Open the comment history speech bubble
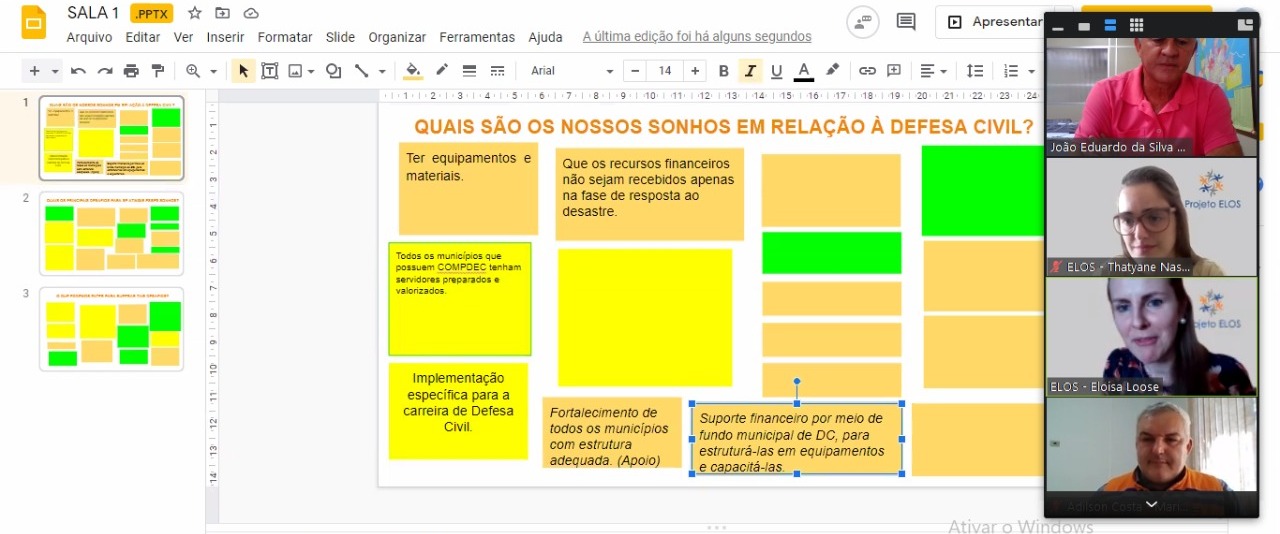 pyautogui.click(x=906, y=21)
